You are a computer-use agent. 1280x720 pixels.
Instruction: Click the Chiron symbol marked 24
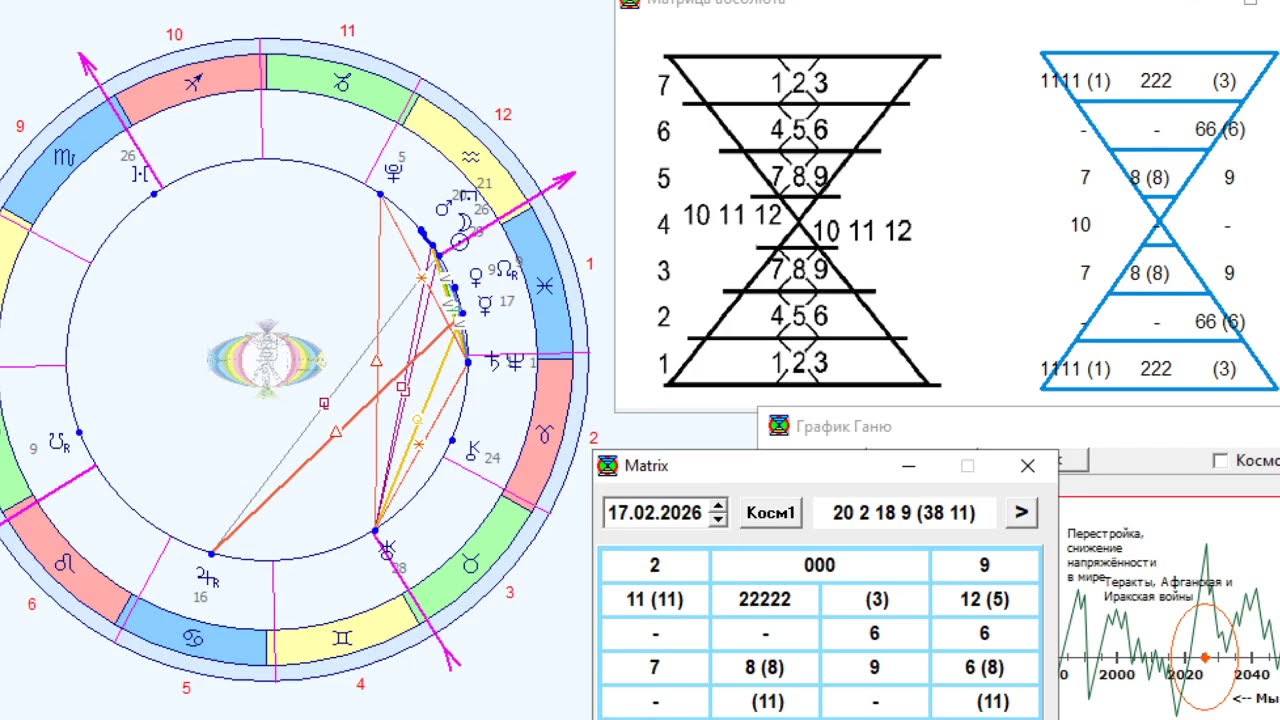pos(473,449)
